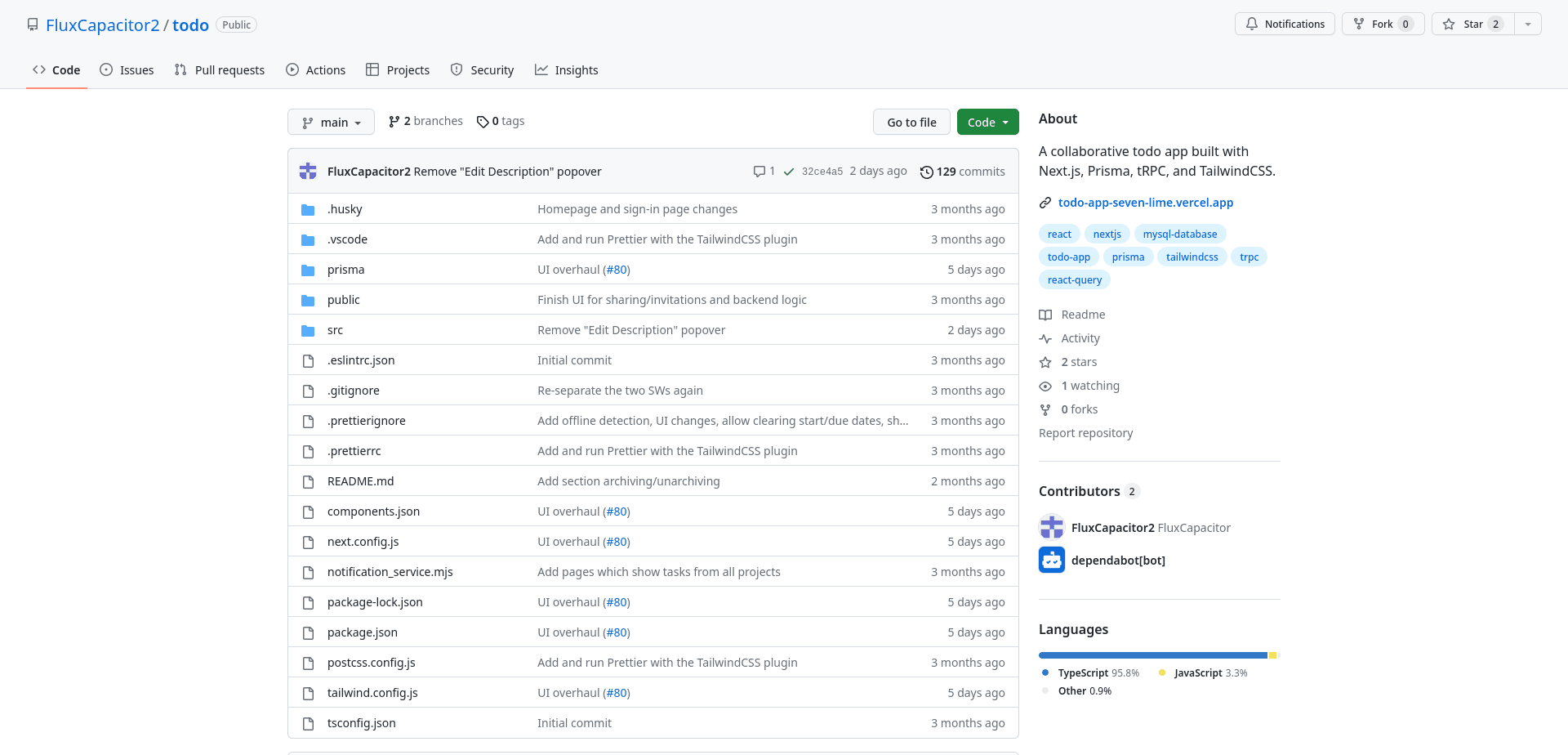
Task: Expand the green Code dropdown
Action: tap(987, 121)
